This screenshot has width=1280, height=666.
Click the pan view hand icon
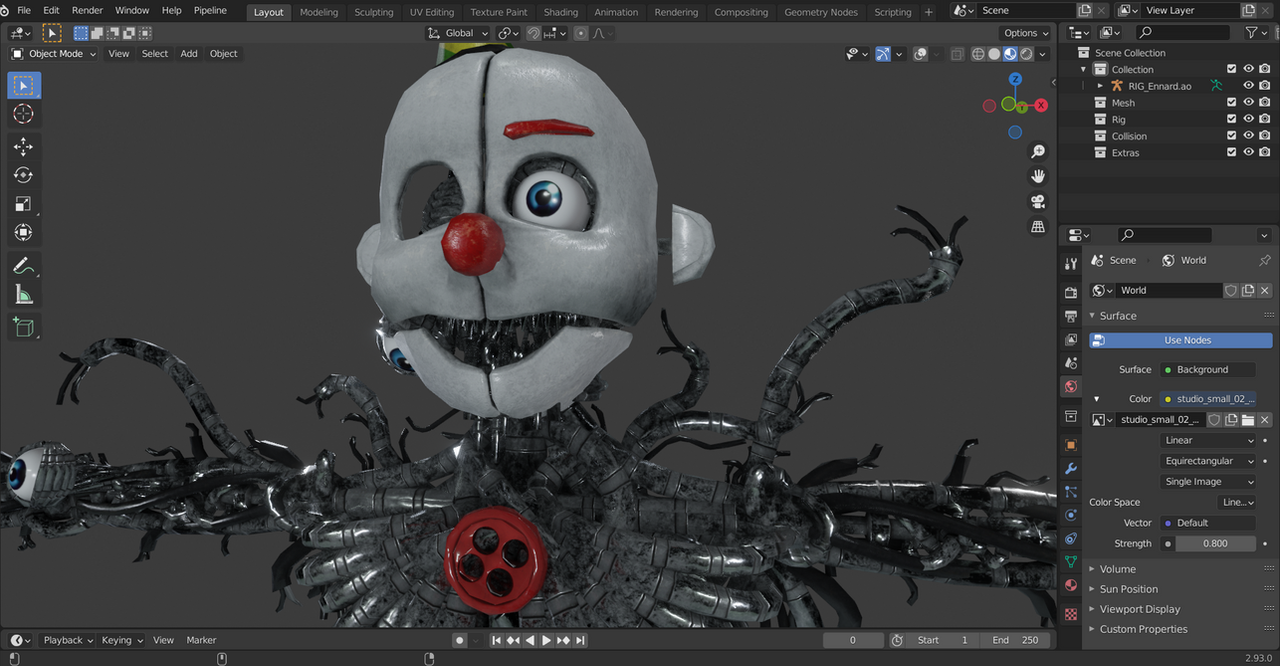pos(1038,176)
